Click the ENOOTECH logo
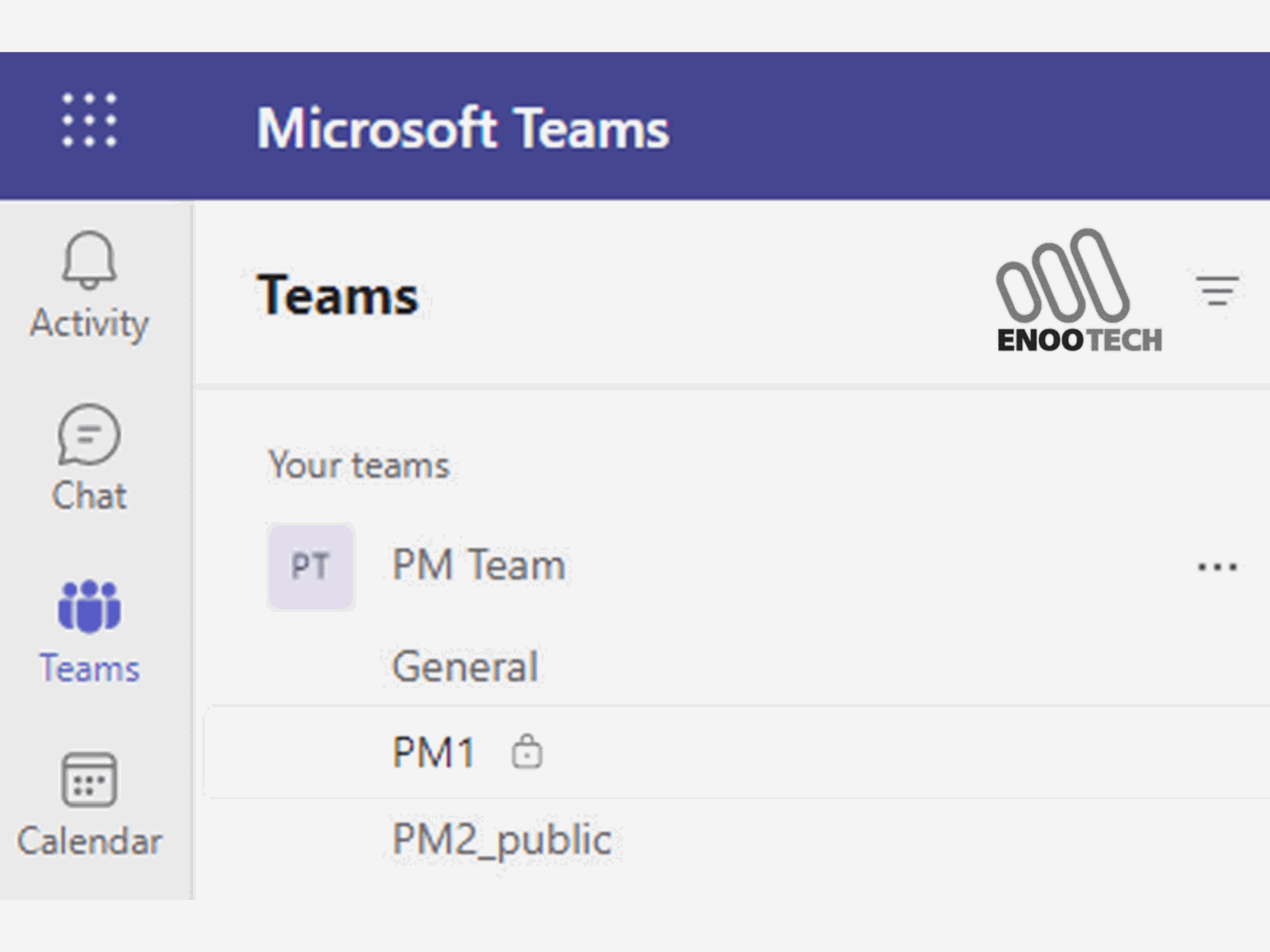 1079,290
